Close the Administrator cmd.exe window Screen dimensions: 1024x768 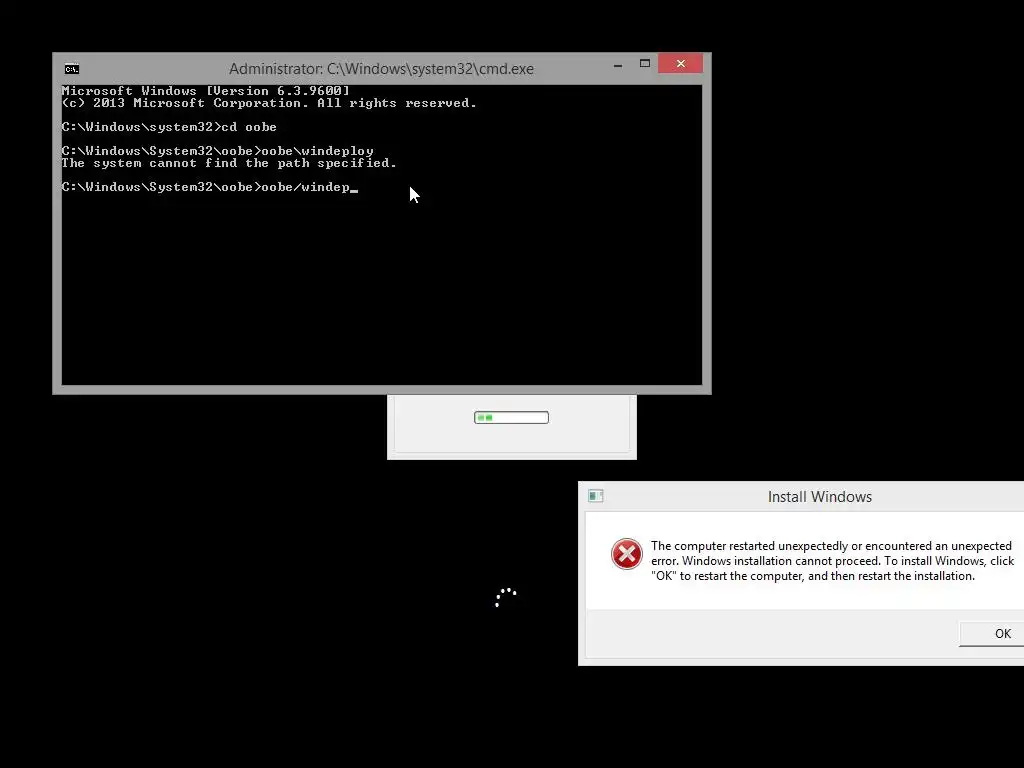tap(680, 63)
